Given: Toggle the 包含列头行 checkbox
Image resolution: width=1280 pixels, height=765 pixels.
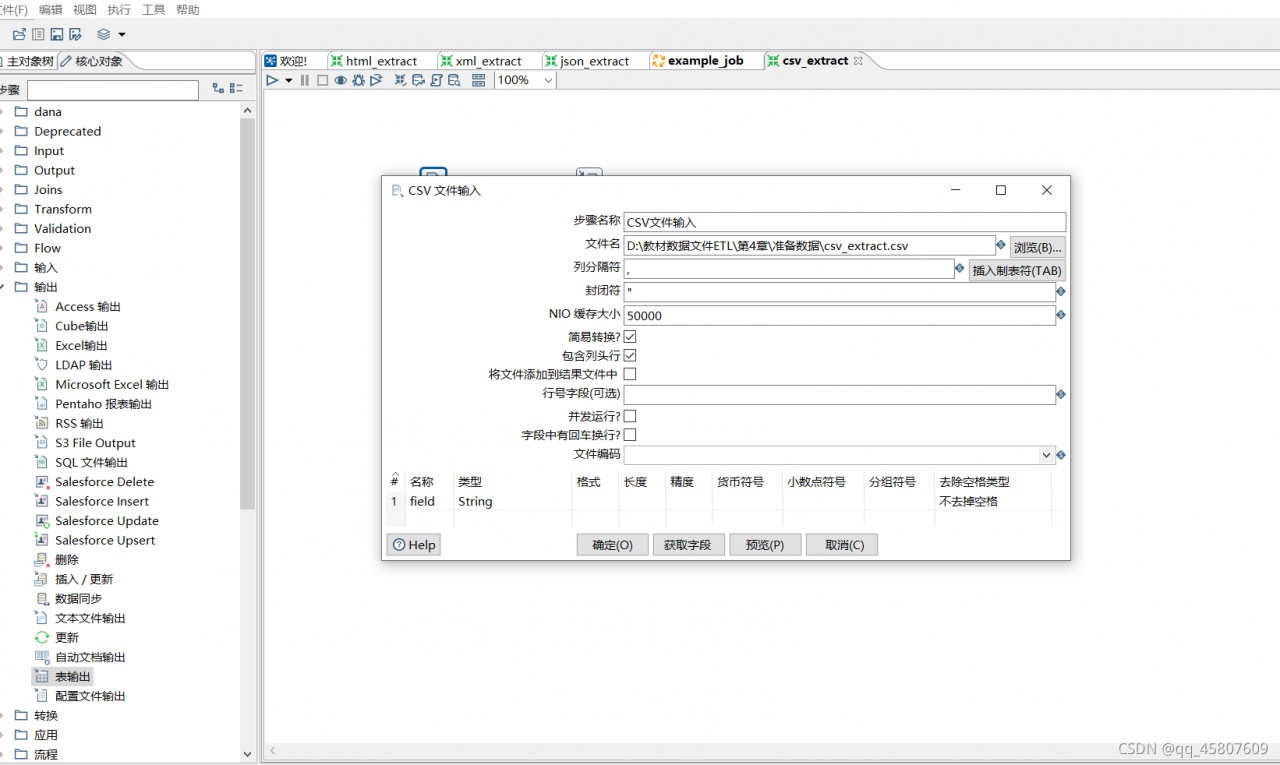Looking at the screenshot, I should (630, 355).
